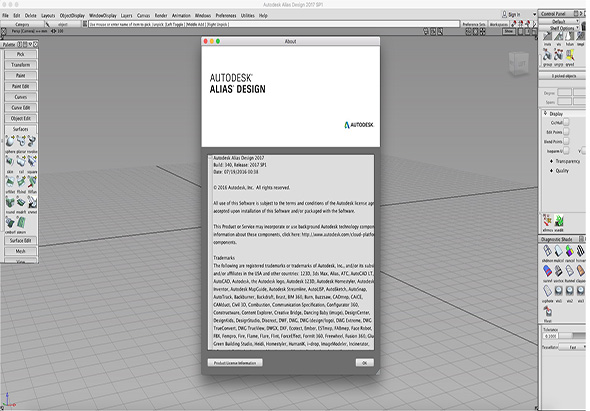Expand the Transparency section
Viewport: 590px width, 411px height.
(x=552, y=161)
